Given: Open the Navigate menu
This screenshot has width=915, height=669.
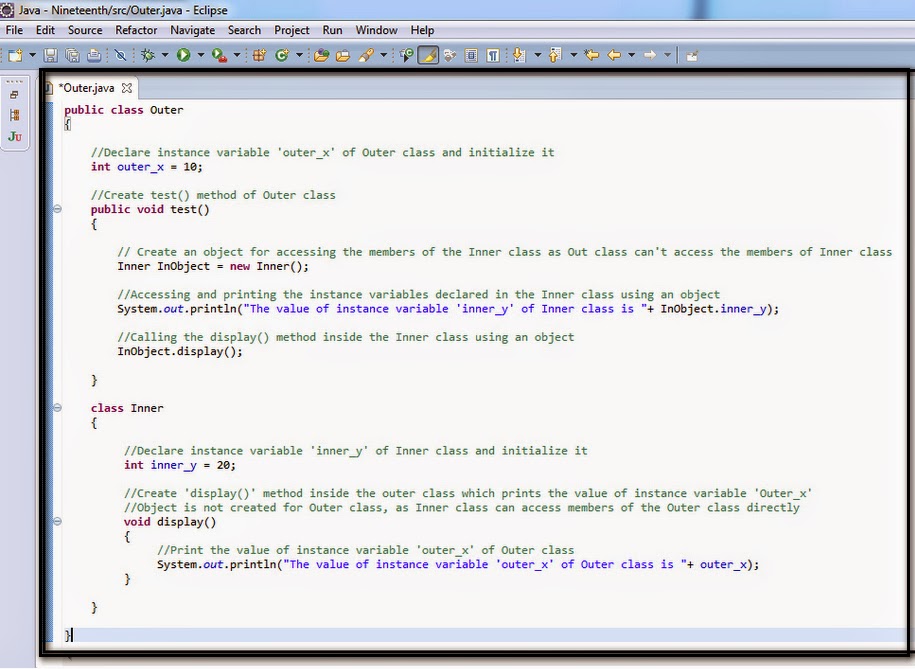Looking at the screenshot, I should coord(193,30).
